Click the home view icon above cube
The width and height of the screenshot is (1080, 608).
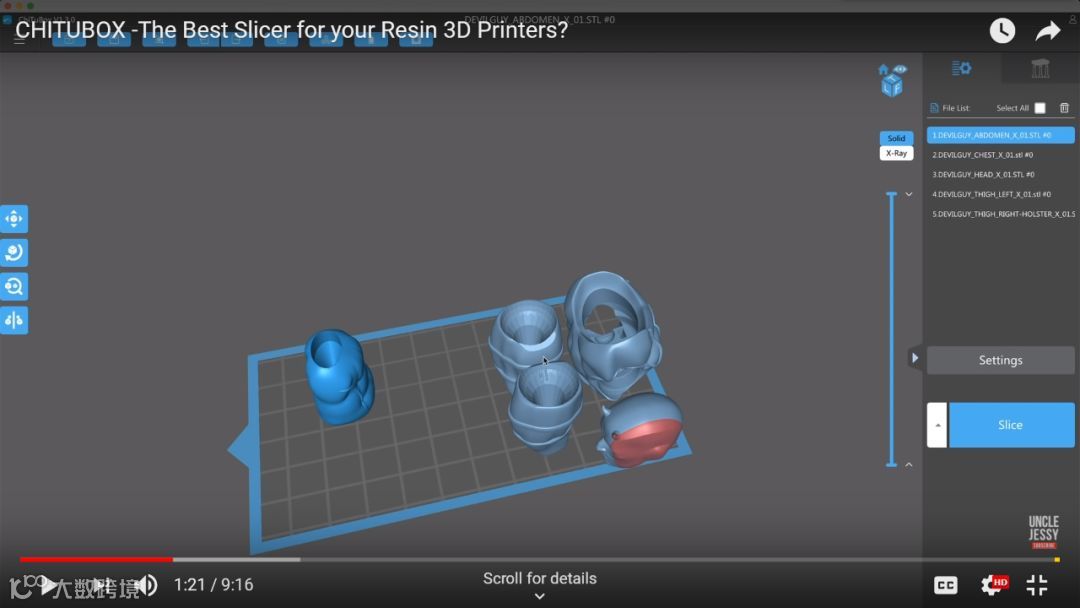[884, 69]
